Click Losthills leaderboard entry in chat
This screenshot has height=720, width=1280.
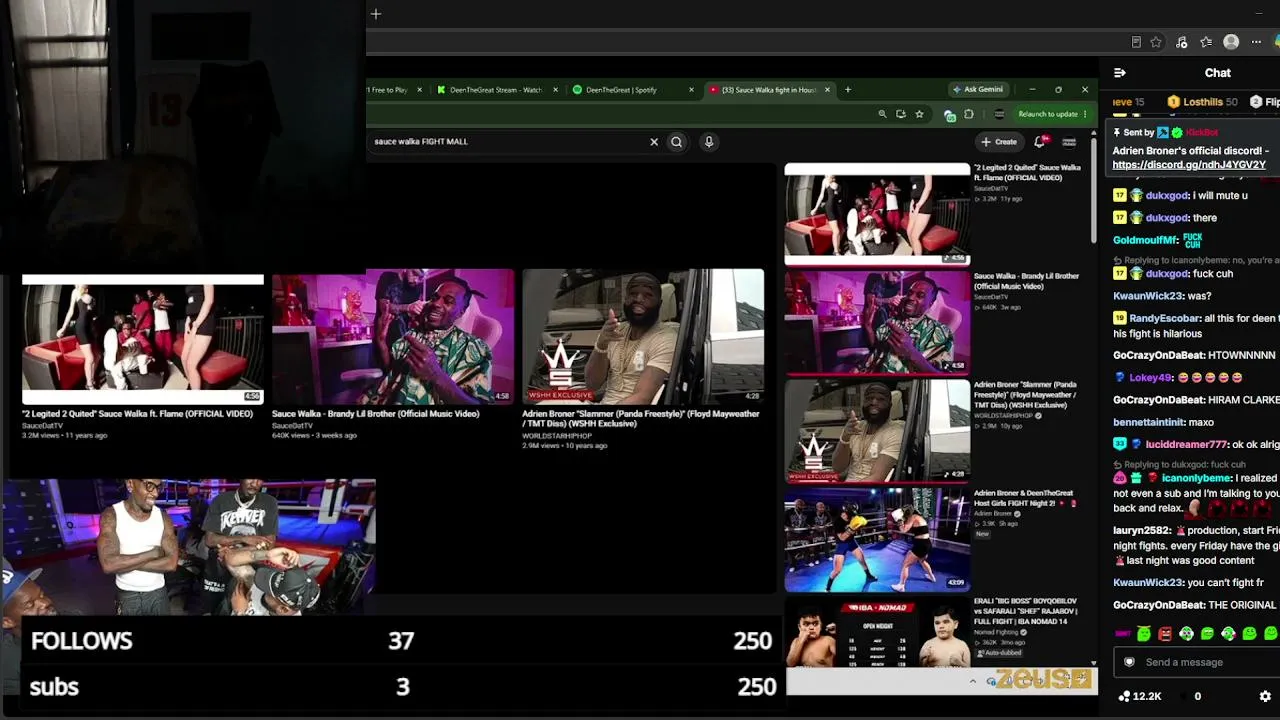pyautogui.click(x=1202, y=102)
